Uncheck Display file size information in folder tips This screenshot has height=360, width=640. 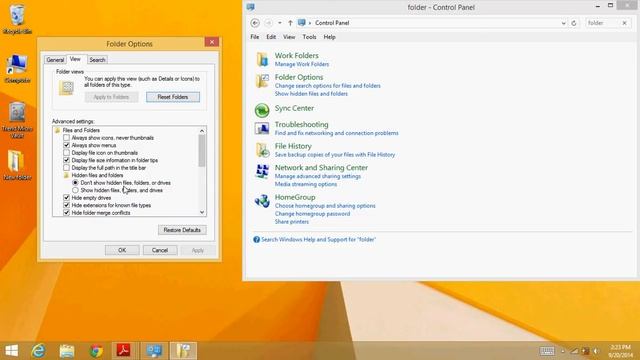(x=67, y=160)
